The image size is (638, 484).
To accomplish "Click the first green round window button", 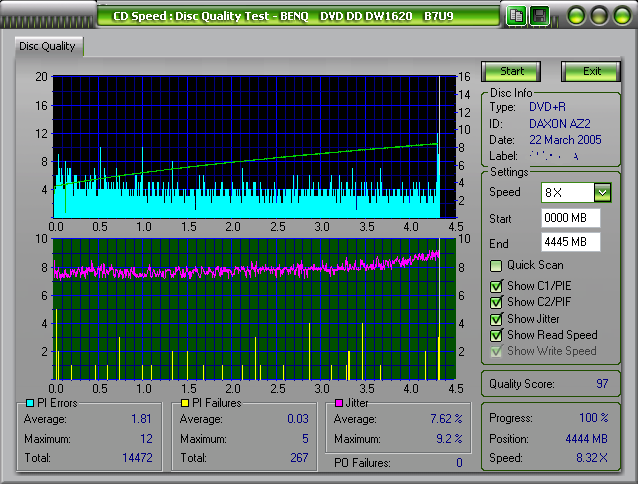I will [x=576, y=16].
